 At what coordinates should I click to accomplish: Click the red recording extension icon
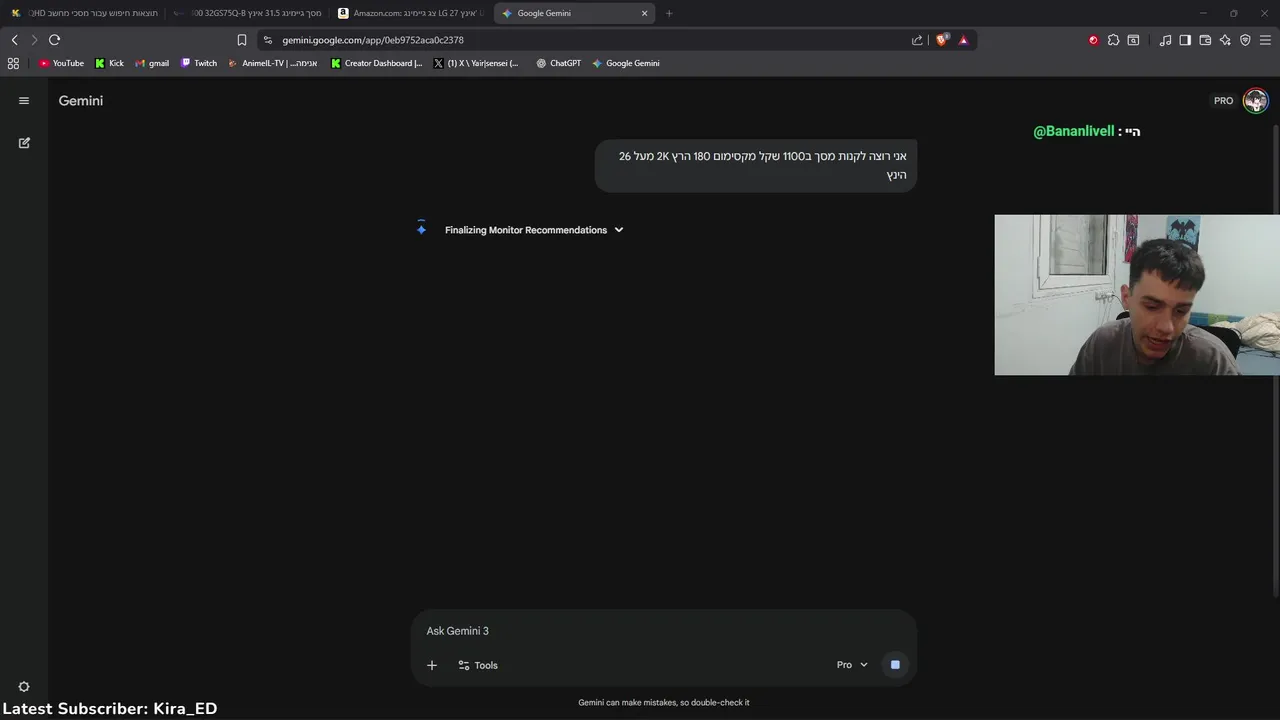[x=1093, y=40]
